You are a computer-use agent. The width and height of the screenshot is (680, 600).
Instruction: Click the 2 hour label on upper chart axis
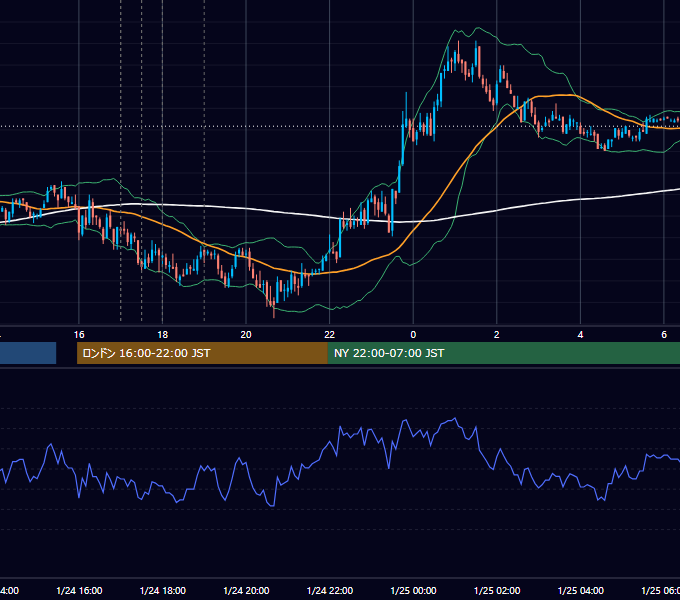point(497,335)
